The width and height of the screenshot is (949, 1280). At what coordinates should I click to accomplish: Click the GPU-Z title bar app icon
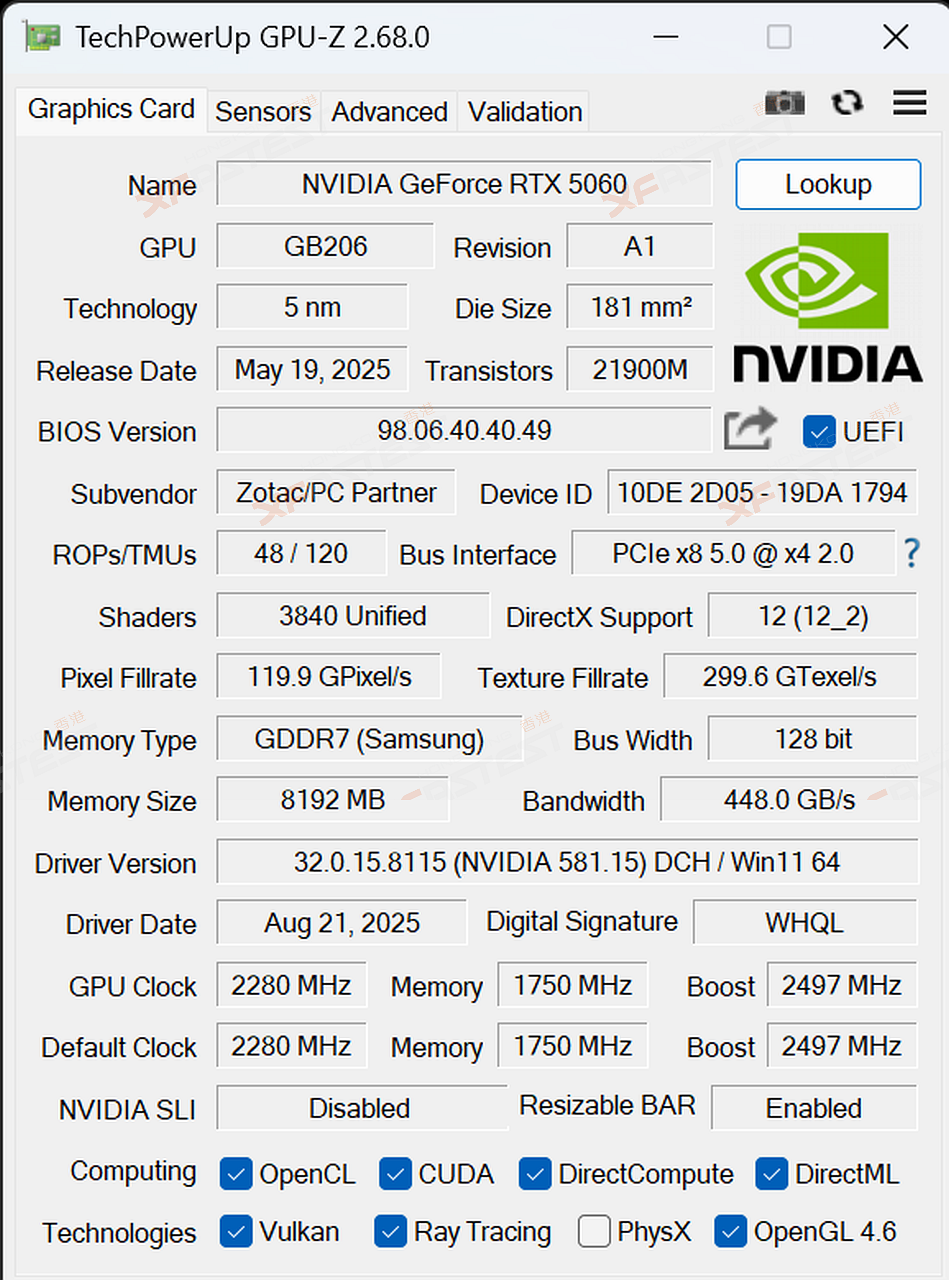[x=42, y=38]
